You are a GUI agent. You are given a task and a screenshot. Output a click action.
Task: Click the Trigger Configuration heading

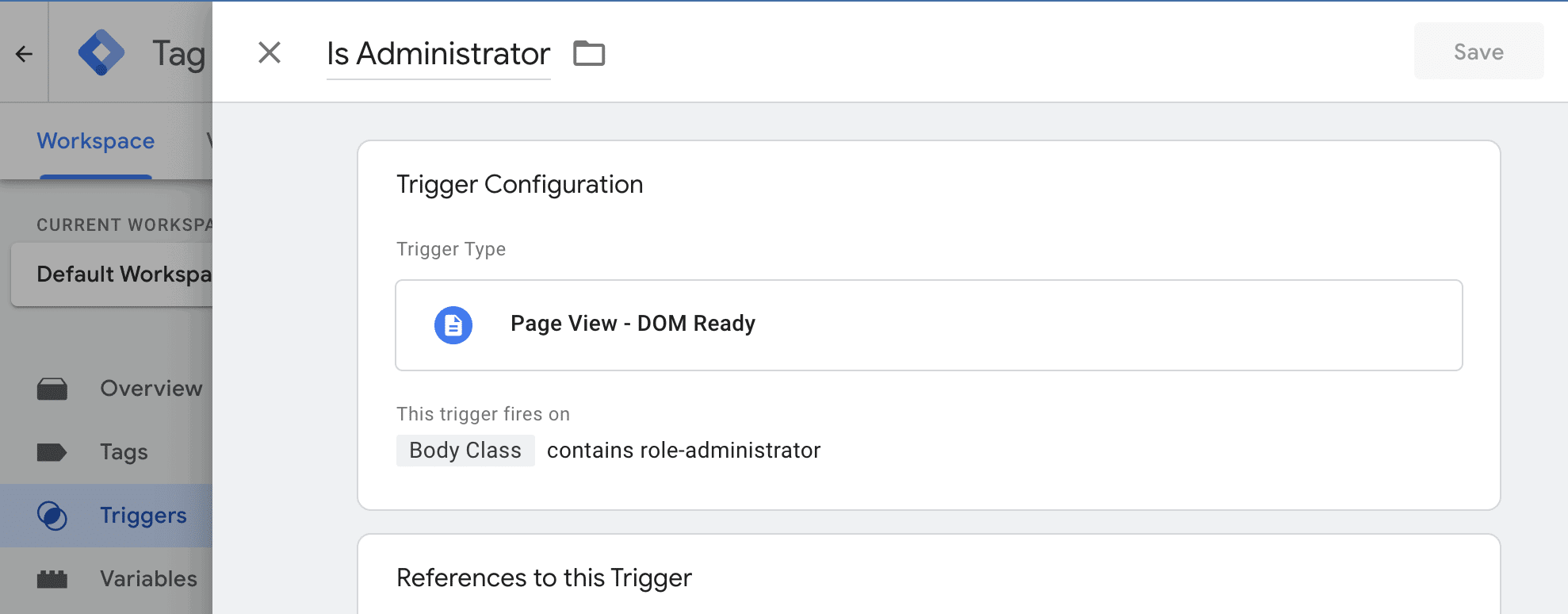[x=519, y=185]
